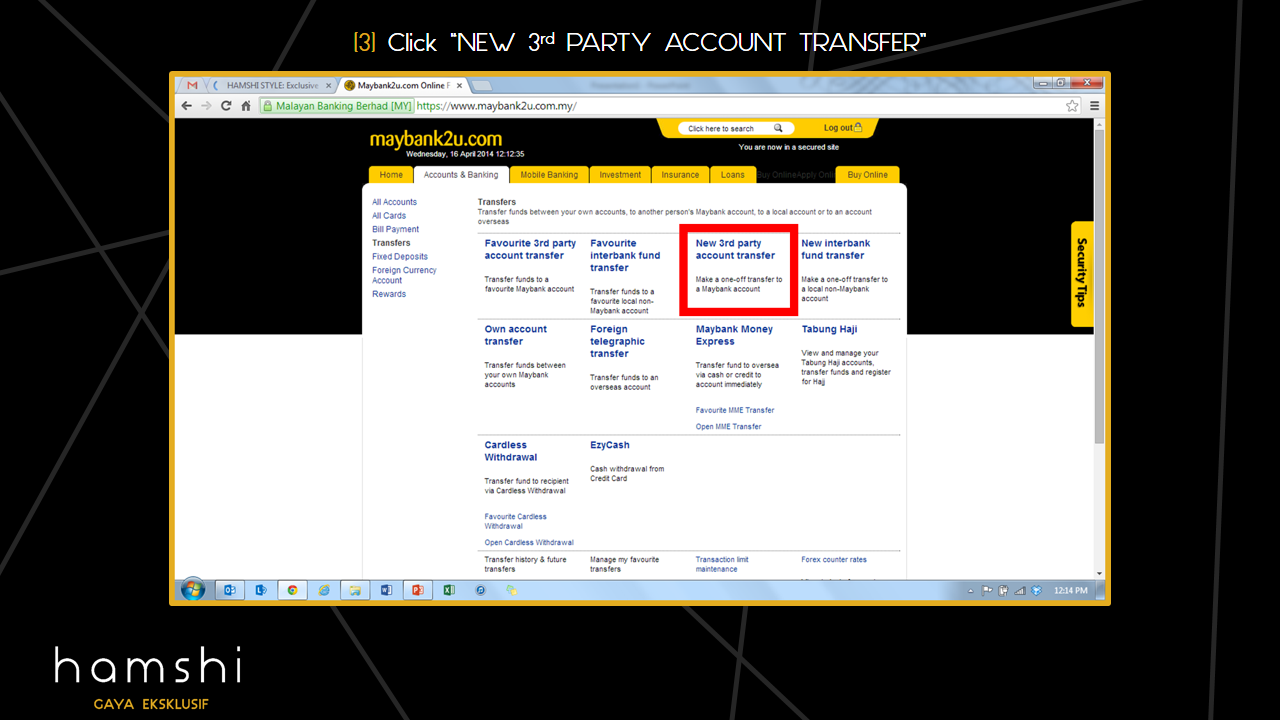Open Fixed Deposits in the sidebar
Screen dimensions: 1280x720
(x=400, y=257)
